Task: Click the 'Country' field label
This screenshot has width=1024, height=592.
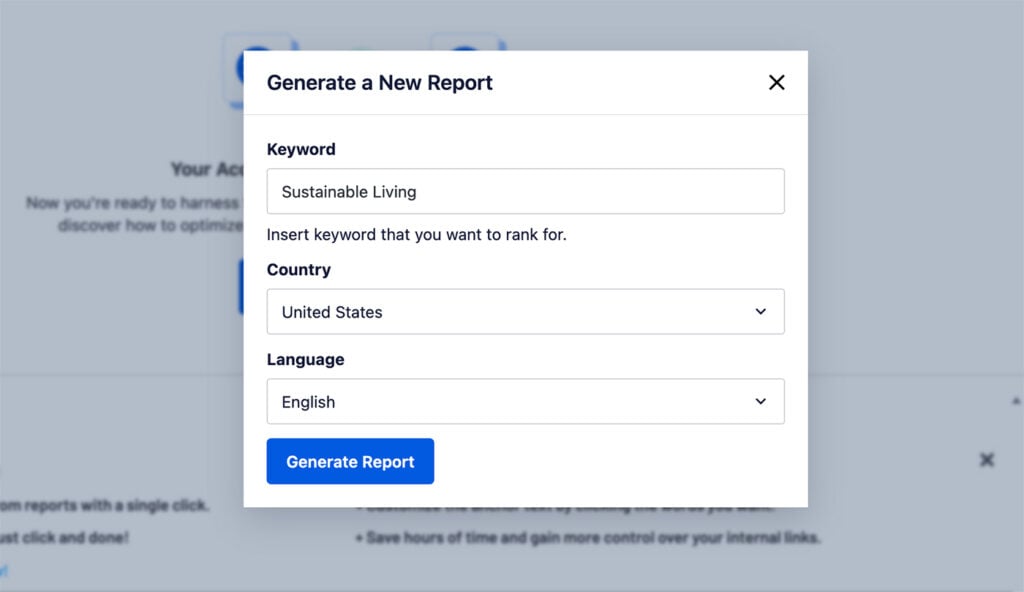Action: (298, 270)
